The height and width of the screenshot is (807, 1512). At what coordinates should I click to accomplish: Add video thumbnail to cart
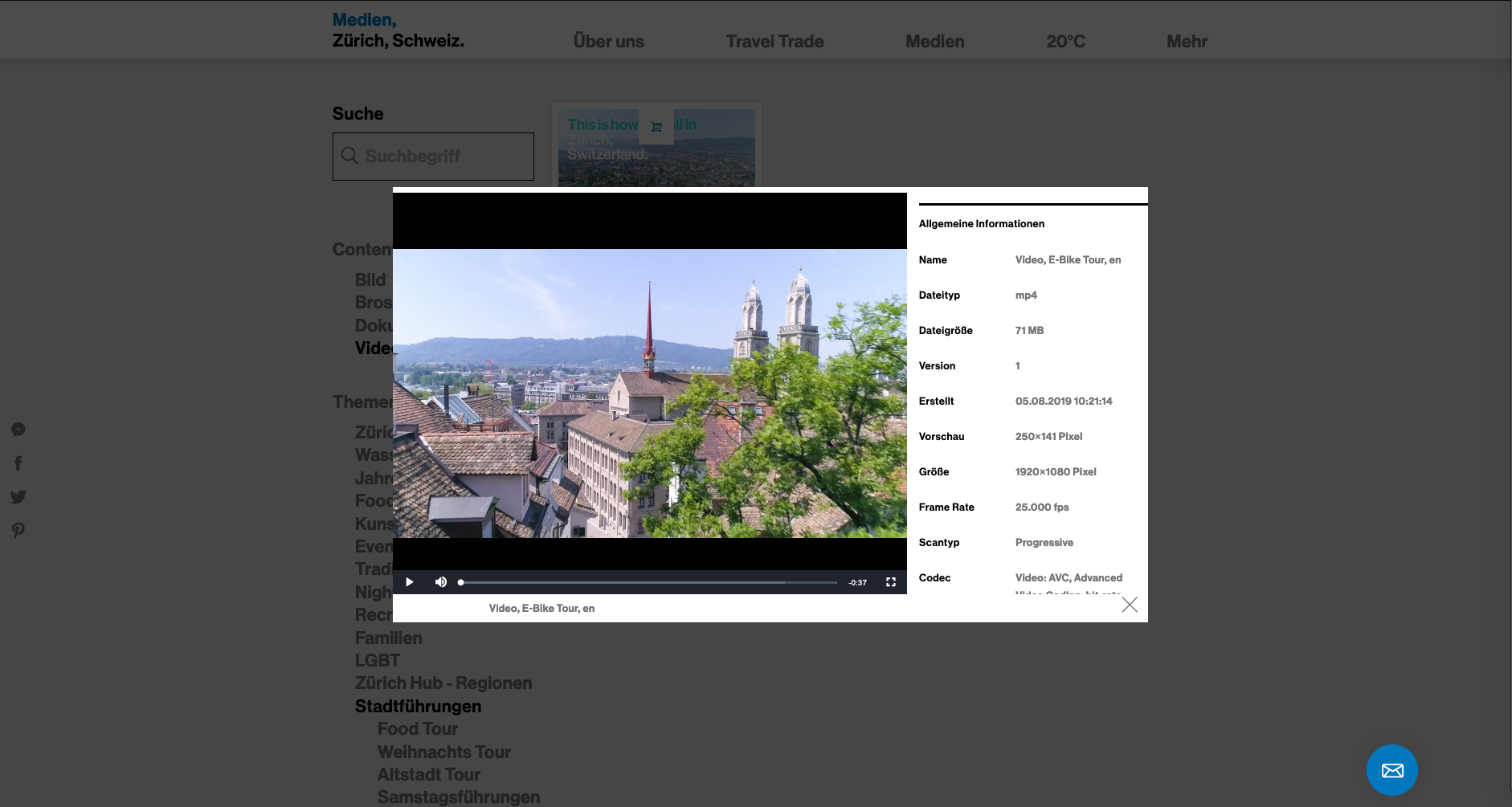tap(656, 126)
